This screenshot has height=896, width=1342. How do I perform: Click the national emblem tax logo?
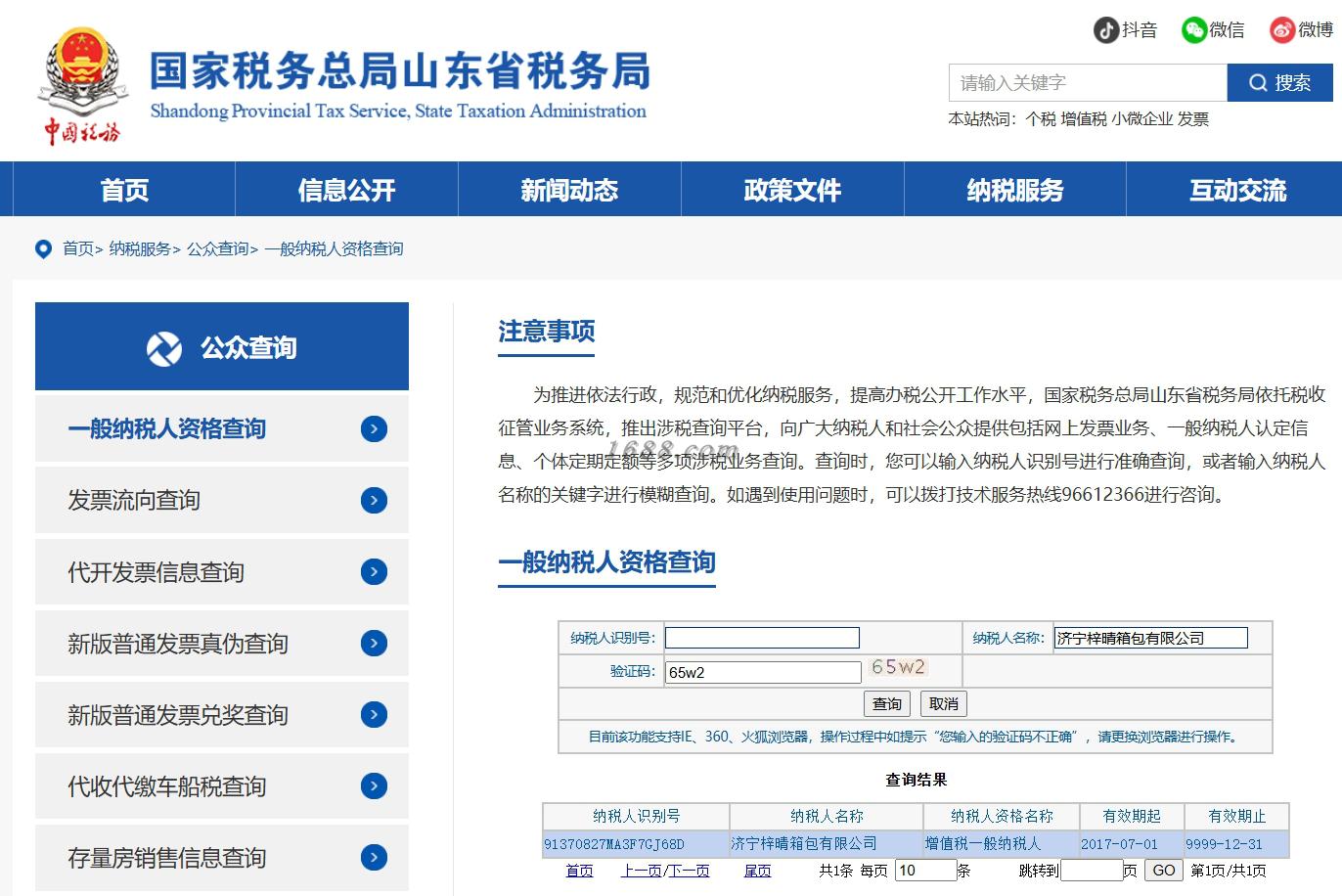[x=82, y=86]
